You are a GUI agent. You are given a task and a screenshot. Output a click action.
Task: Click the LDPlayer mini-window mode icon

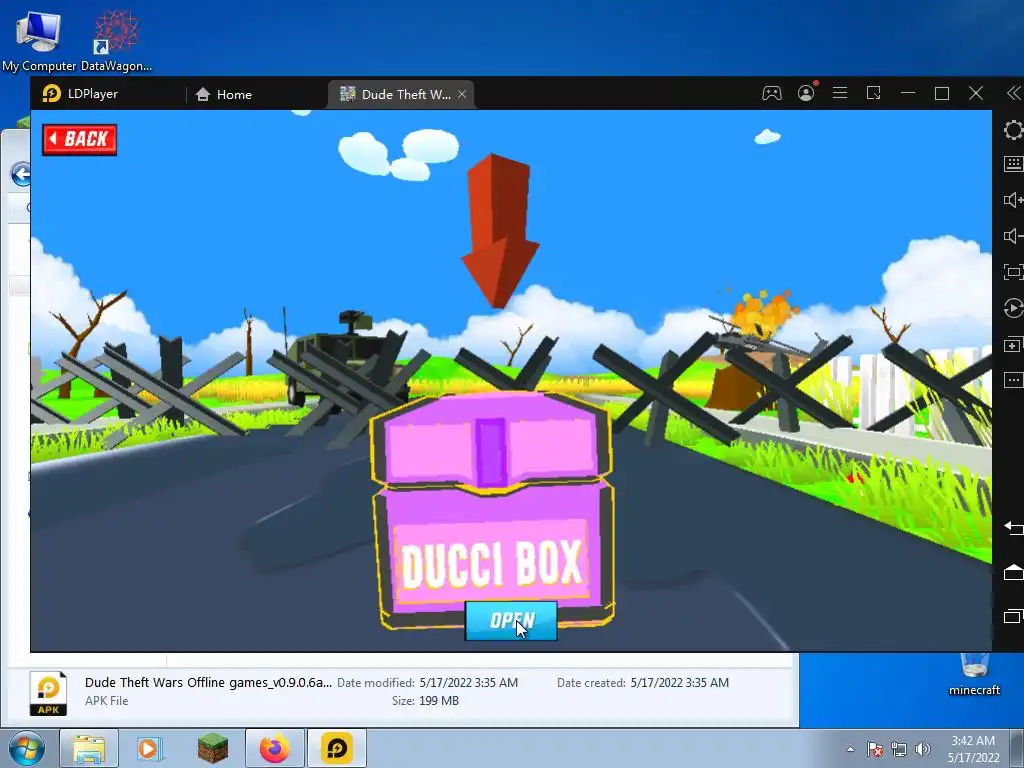(x=874, y=93)
